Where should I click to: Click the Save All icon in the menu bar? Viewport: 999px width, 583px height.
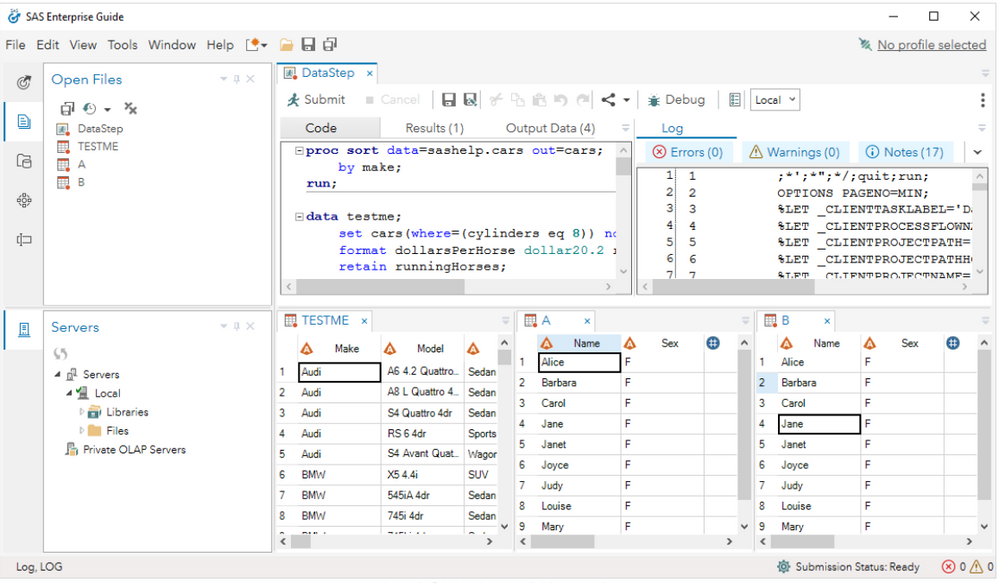click(330, 45)
